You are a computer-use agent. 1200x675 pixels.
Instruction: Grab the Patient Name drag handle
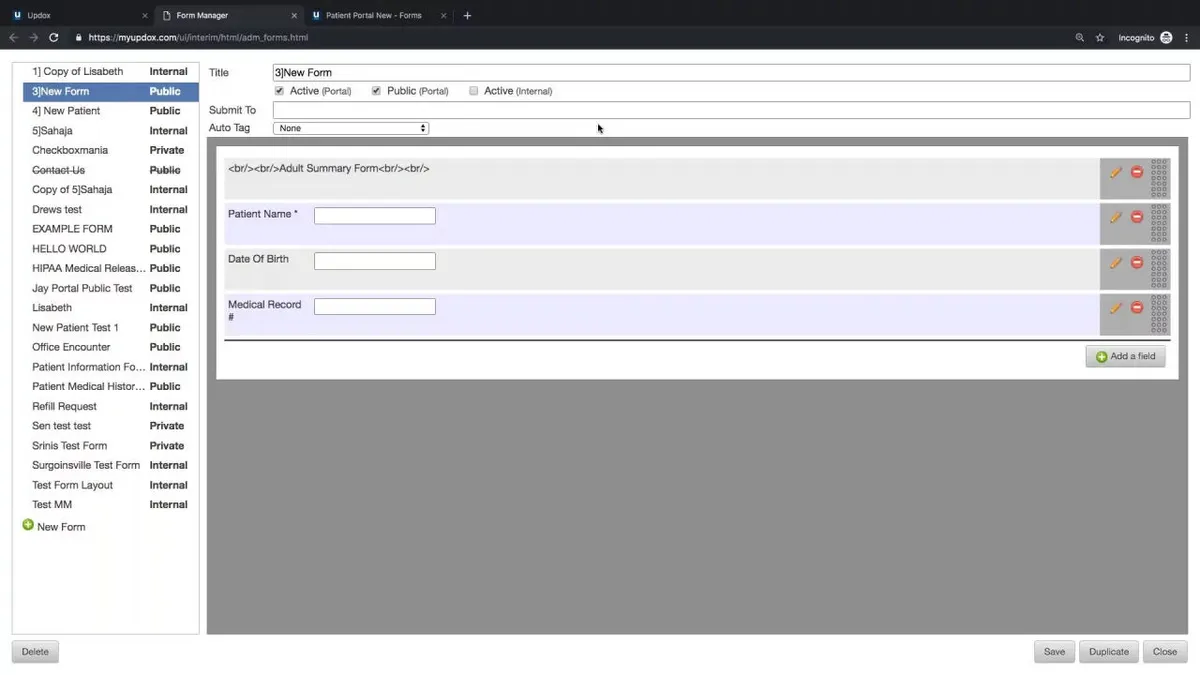click(x=1159, y=224)
